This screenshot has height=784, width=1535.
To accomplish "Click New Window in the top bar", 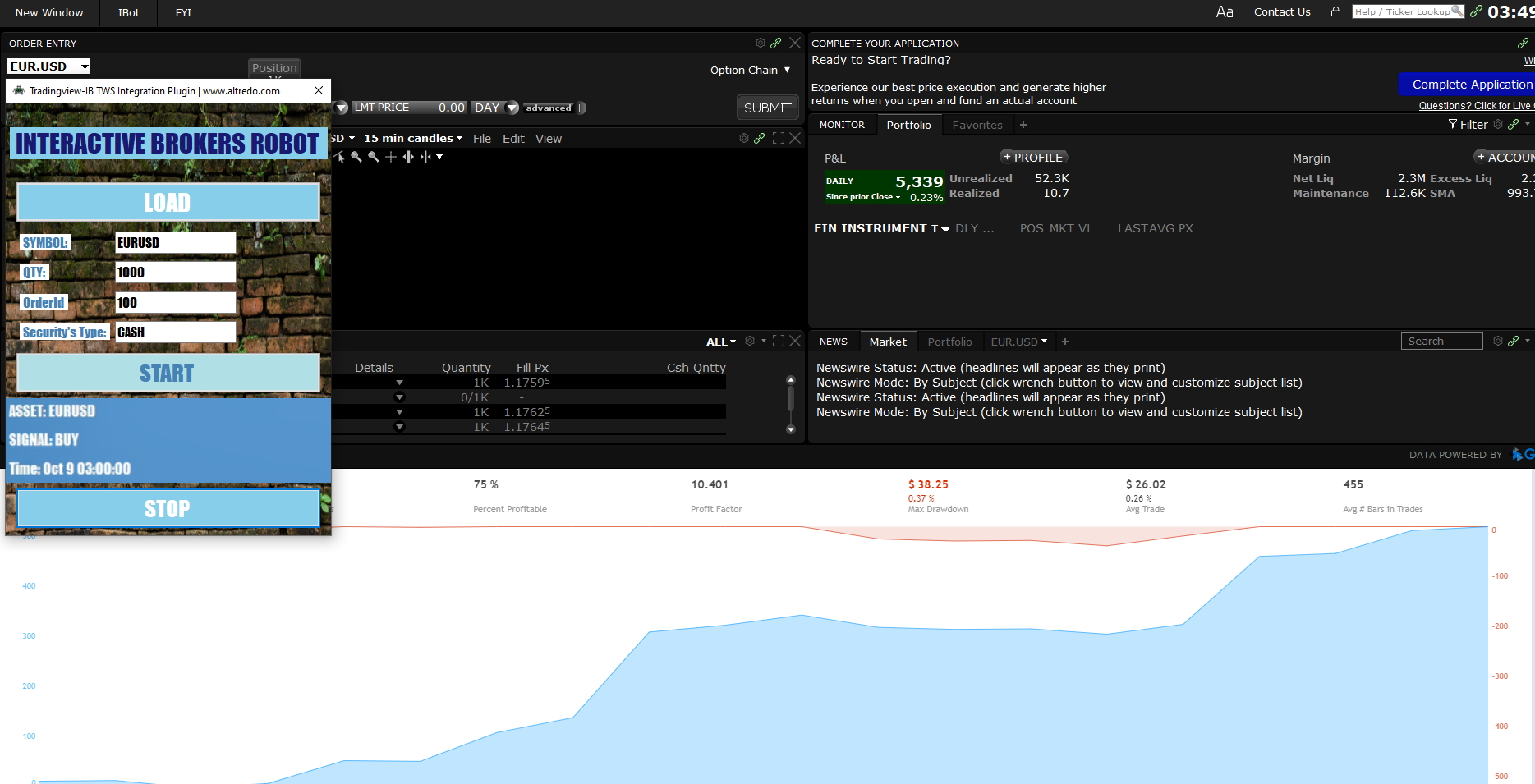I will pyautogui.click(x=49, y=12).
